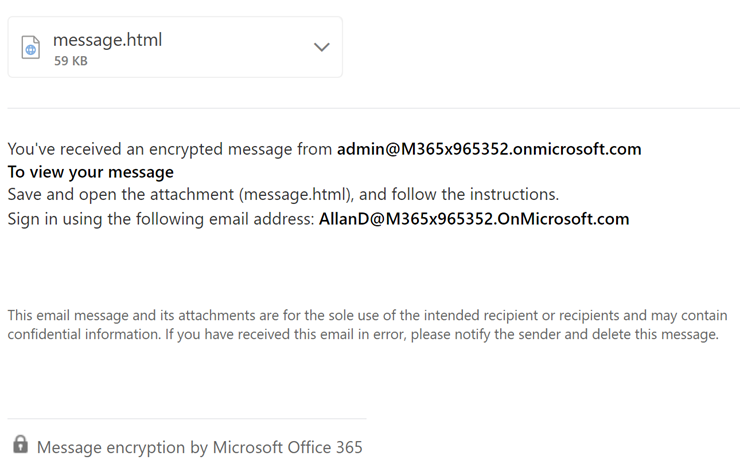This screenshot has width=740, height=468.
Task: Click the 59 KB file size label
Action: tap(71, 61)
